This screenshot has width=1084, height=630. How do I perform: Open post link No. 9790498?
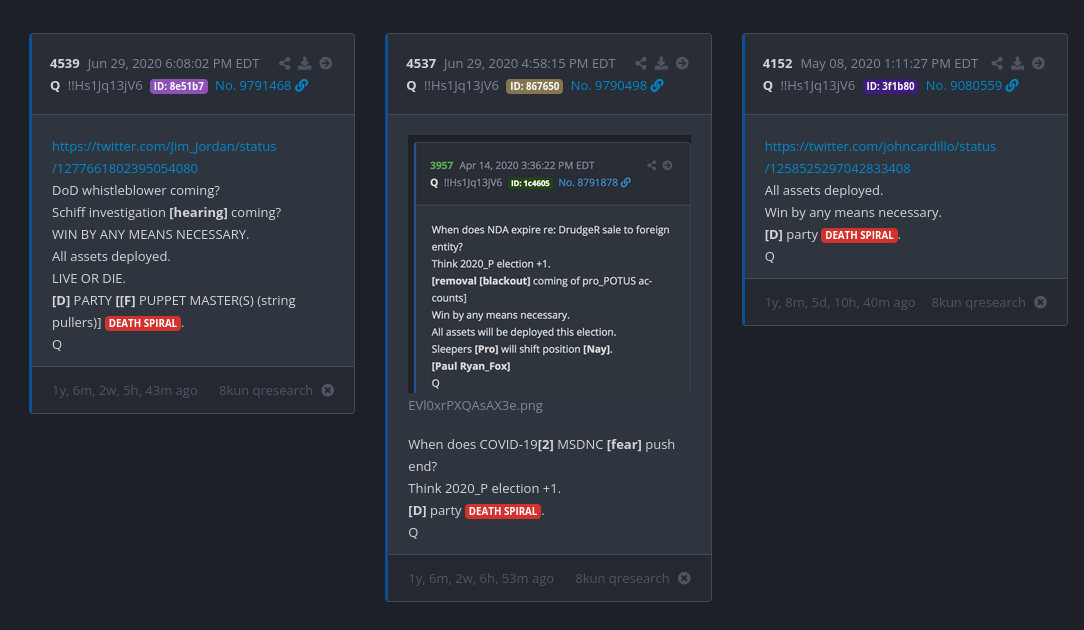[609, 86]
